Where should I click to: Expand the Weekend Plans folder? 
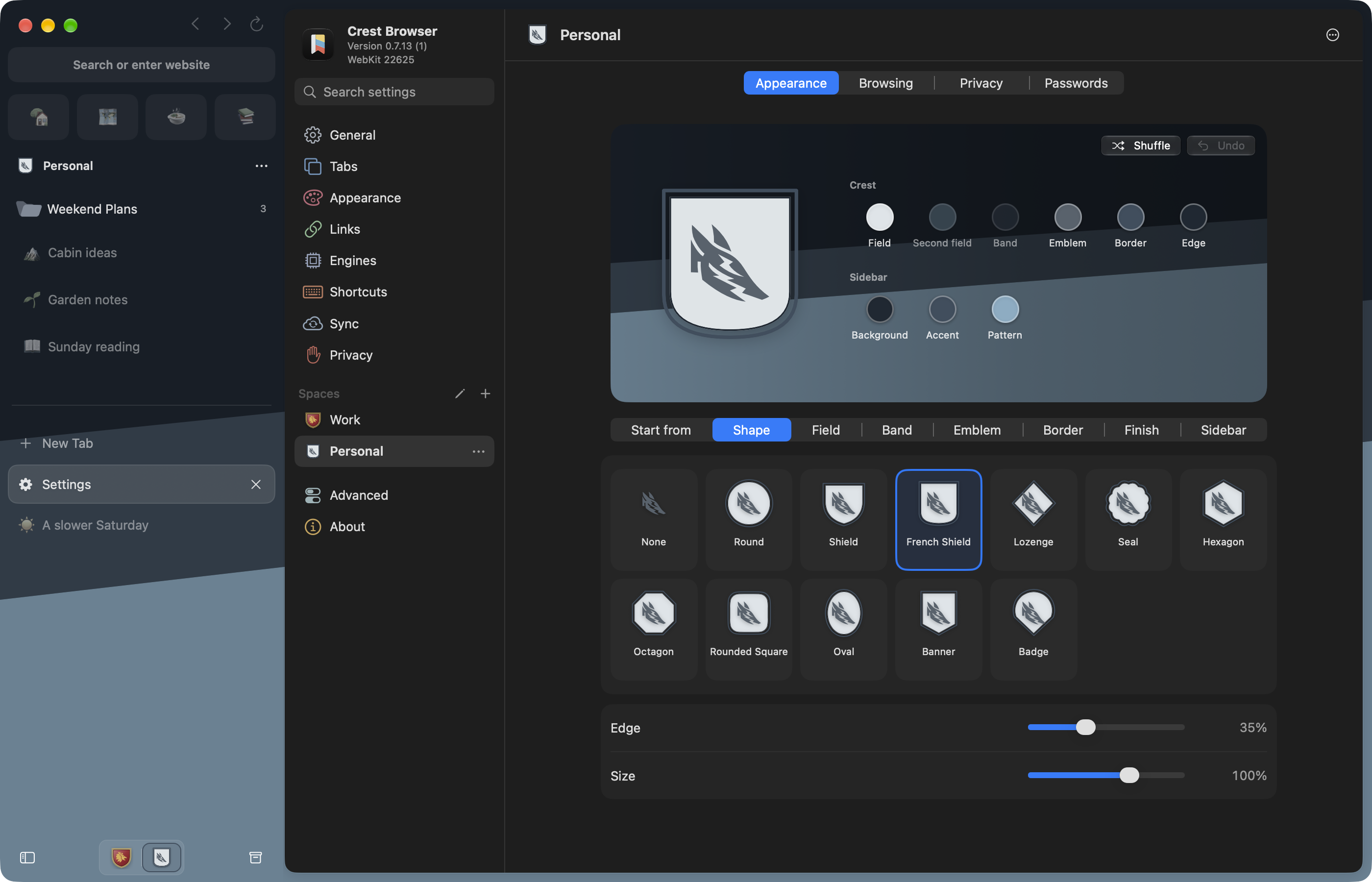(x=142, y=209)
